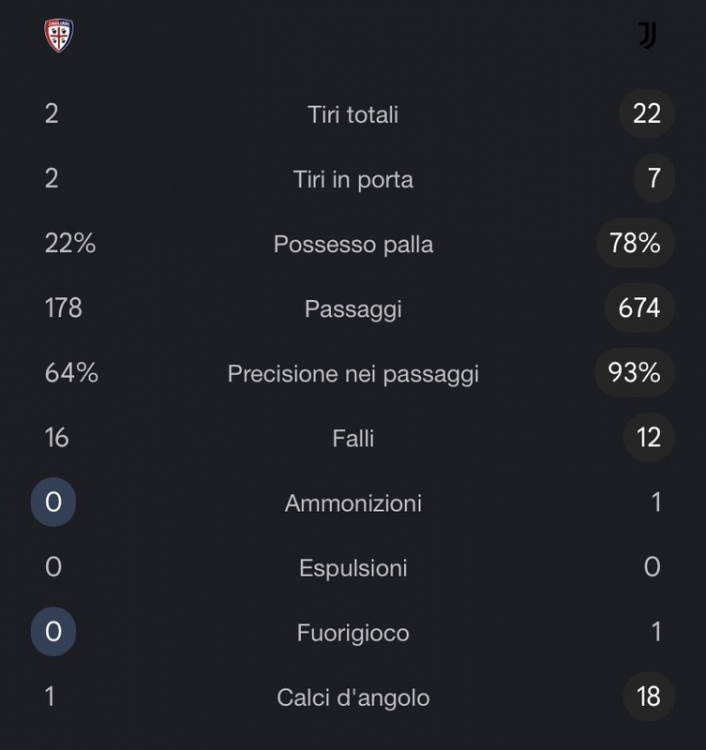Image resolution: width=706 pixels, height=750 pixels.
Task: Select the Passaggi stat label
Action: pyautogui.click(x=353, y=309)
